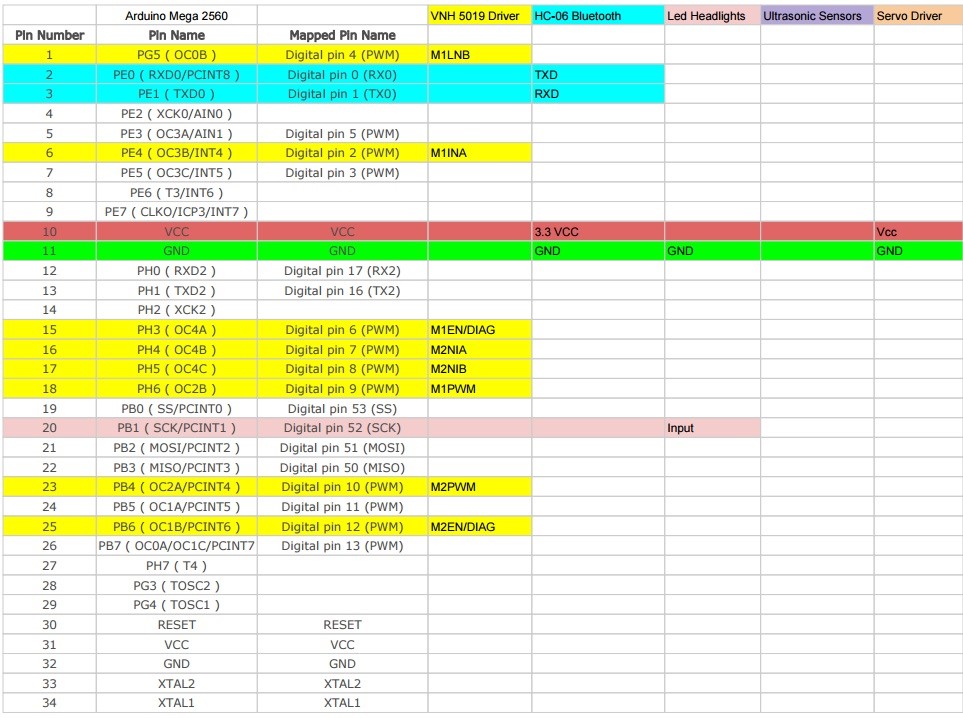
Task: Click cell 'Digital pin 5 (PWM)'
Action: pyautogui.click(x=342, y=133)
